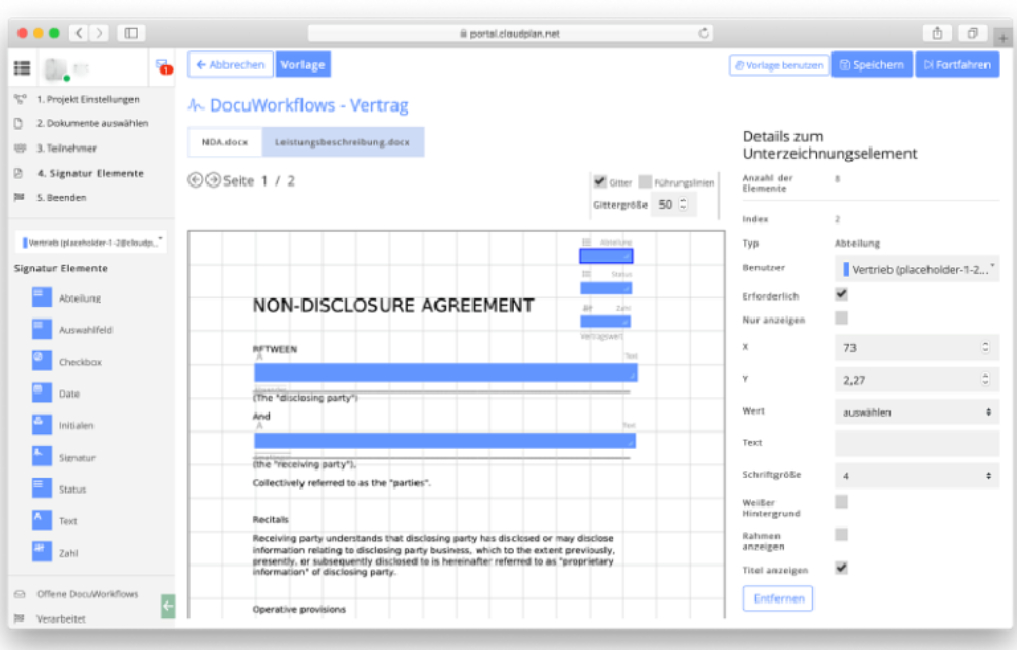
Task: Open new Safari tab plus button
Action: coord(1003,38)
